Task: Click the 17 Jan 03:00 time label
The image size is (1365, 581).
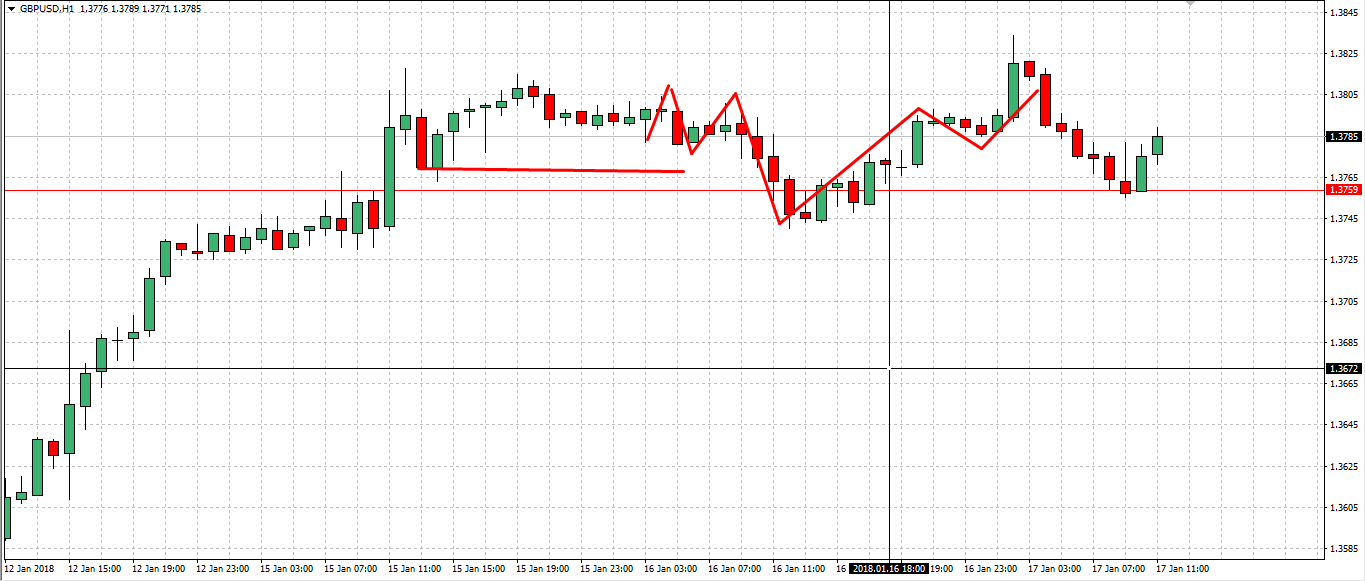Action: tap(1054, 568)
